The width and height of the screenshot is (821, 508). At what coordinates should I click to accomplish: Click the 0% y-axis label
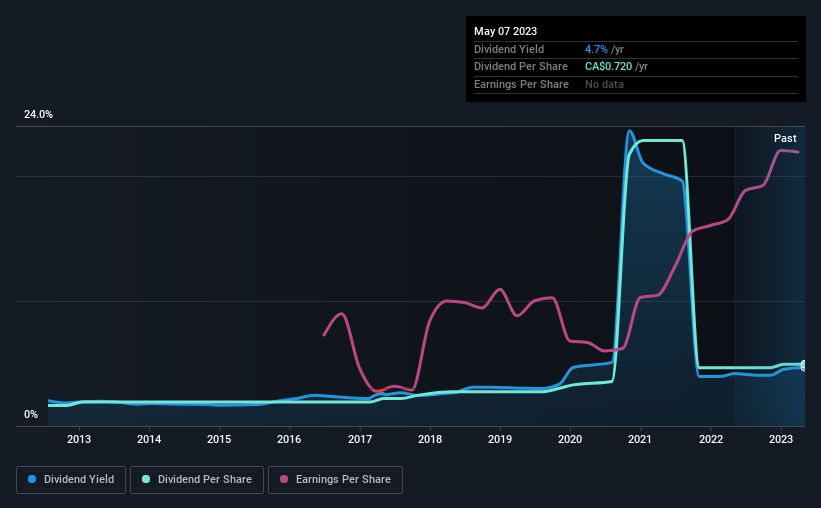31,414
